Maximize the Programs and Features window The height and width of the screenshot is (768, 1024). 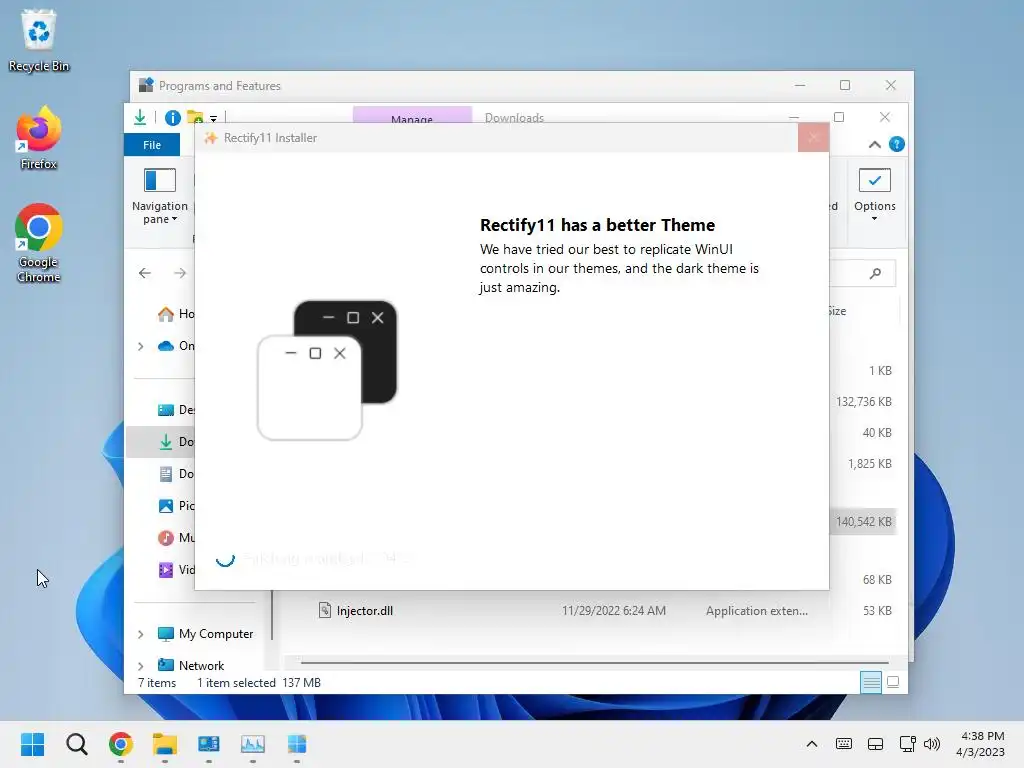[x=845, y=86]
